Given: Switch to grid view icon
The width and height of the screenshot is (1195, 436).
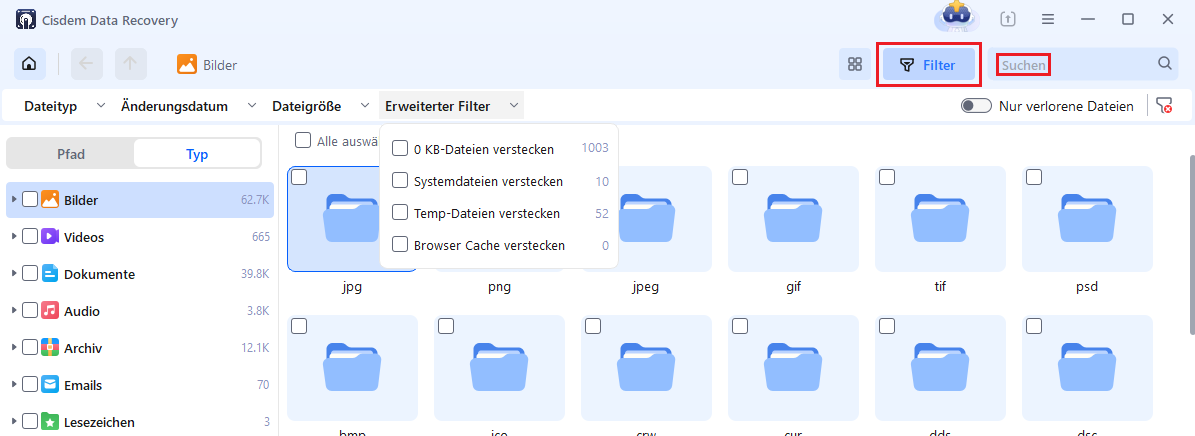Looking at the screenshot, I should tap(854, 65).
